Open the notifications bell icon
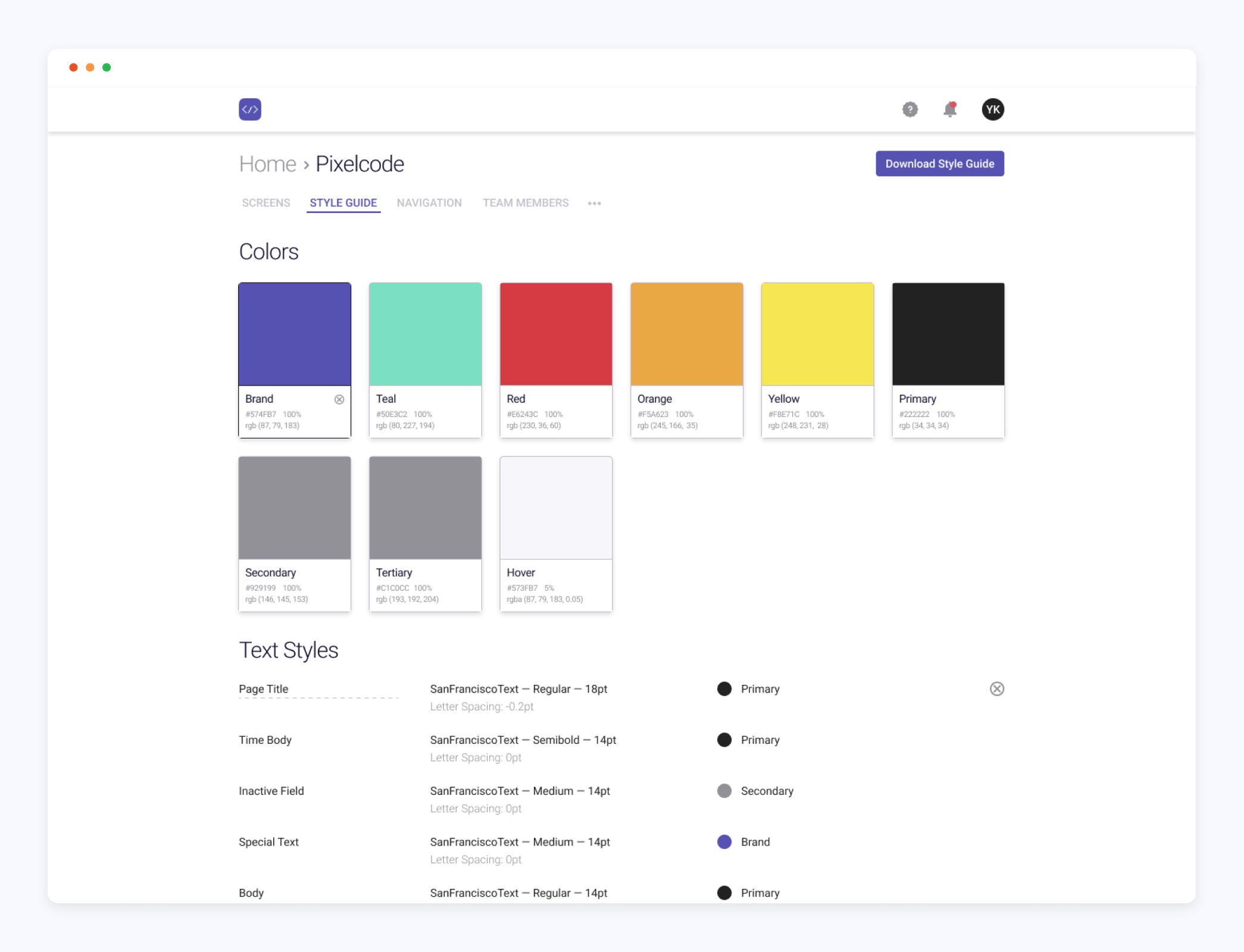 click(950, 109)
